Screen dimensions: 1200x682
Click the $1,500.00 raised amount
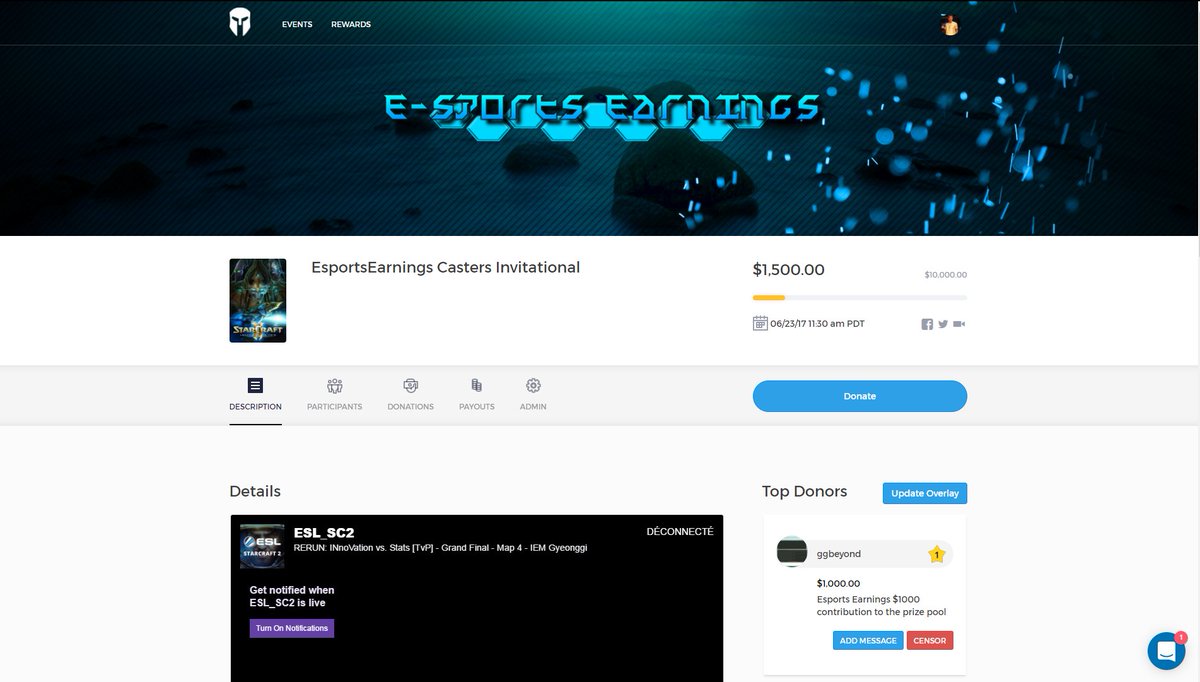789,270
